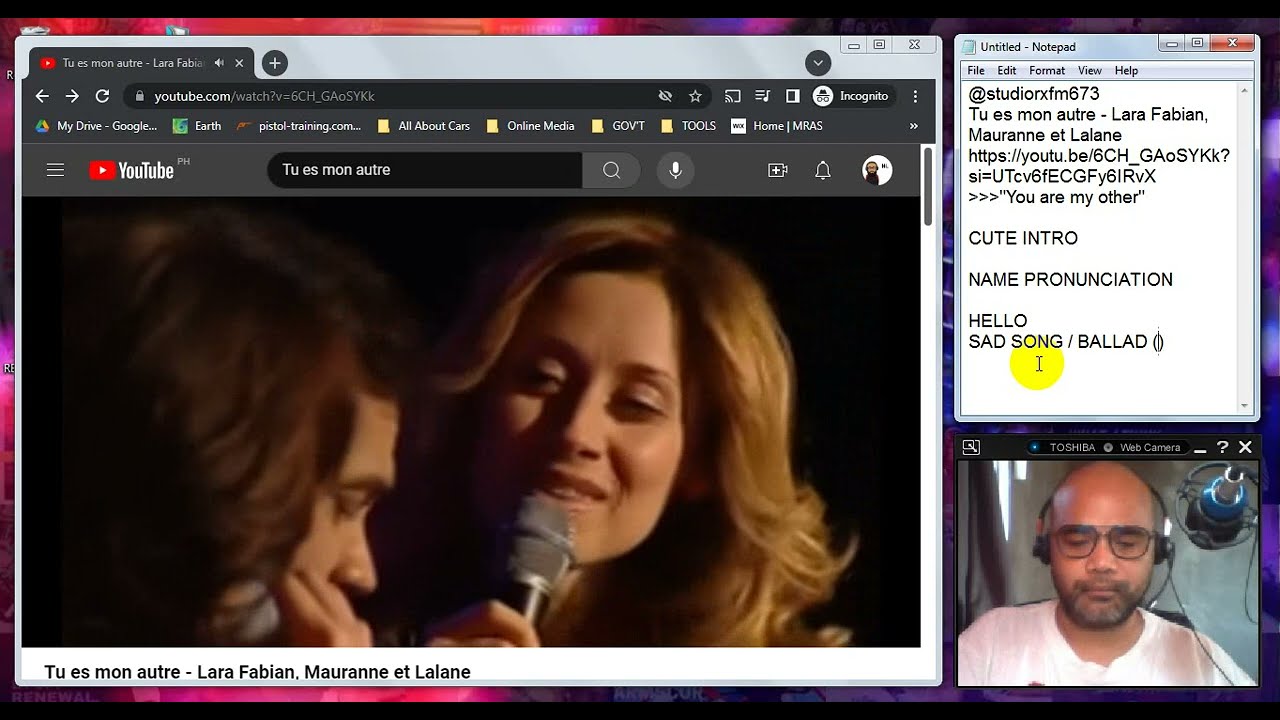Toggle Chrome side panel
Viewport: 1280px width, 720px height.
[792, 96]
